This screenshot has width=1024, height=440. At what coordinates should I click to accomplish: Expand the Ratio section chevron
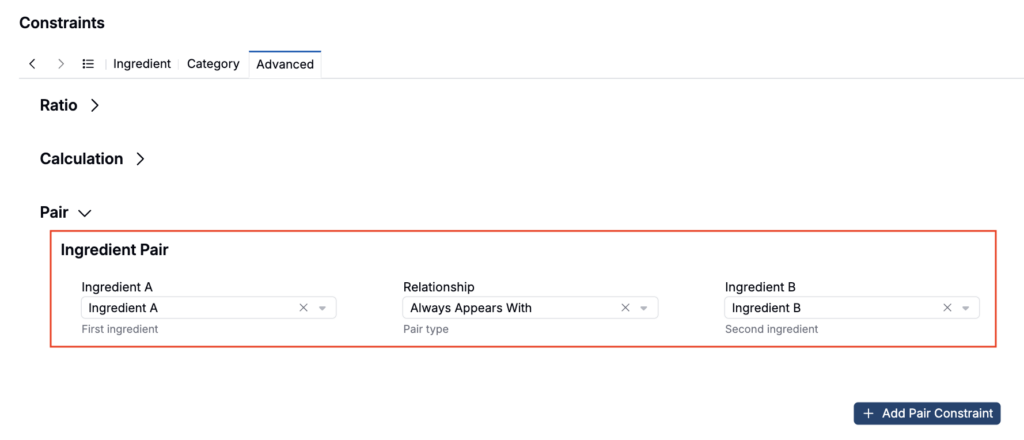[x=95, y=106]
